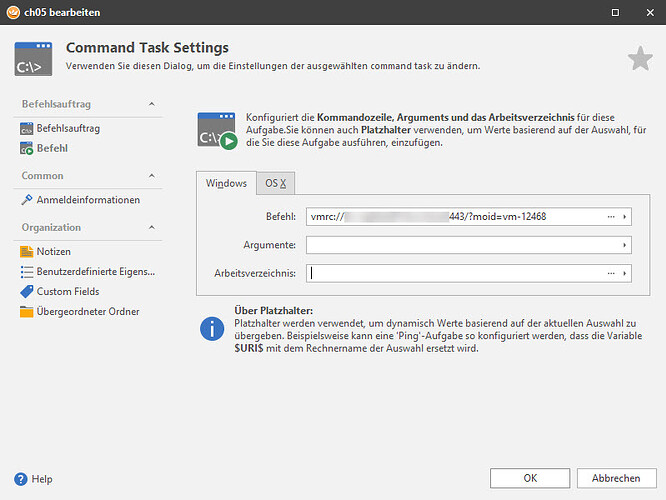Screen dimensions: 666x500
Task: Collapse the Befehlsauftrag section header
Action: tap(151, 104)
